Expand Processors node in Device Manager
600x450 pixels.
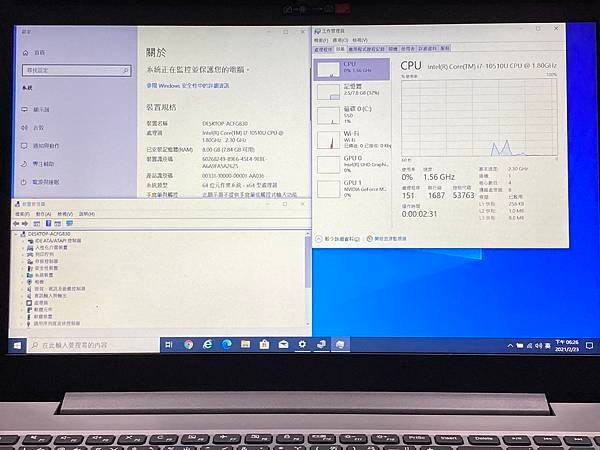[x=24, y=303]
